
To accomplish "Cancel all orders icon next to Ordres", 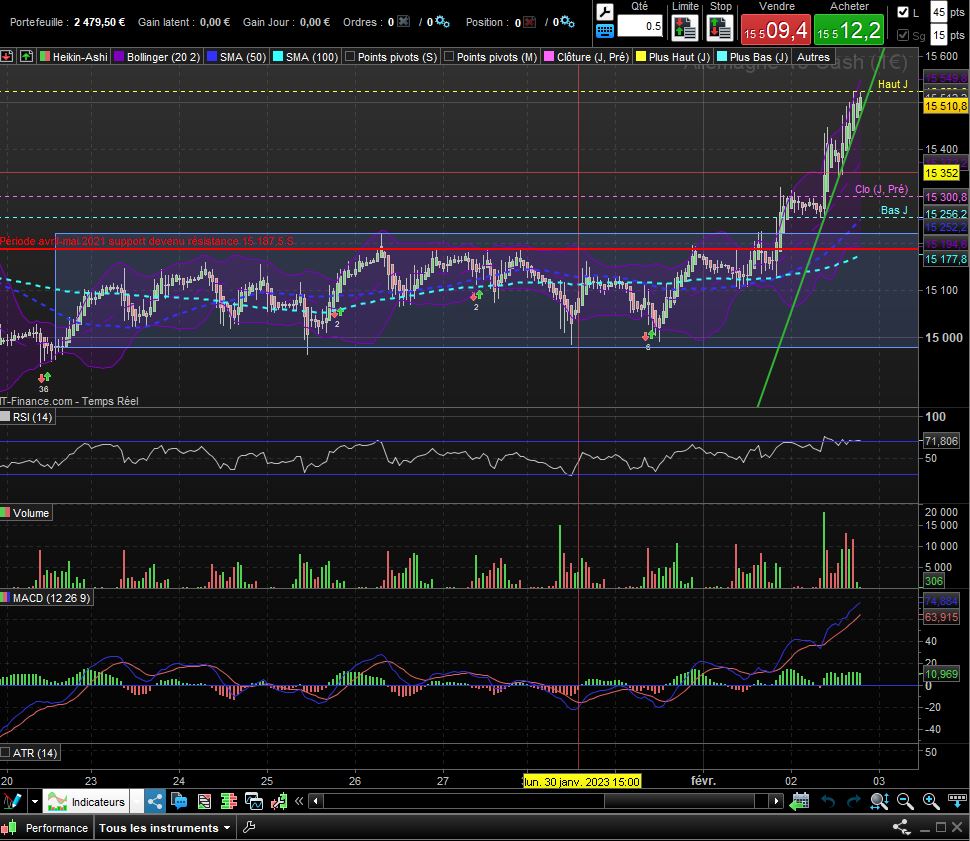I will 403,22.
